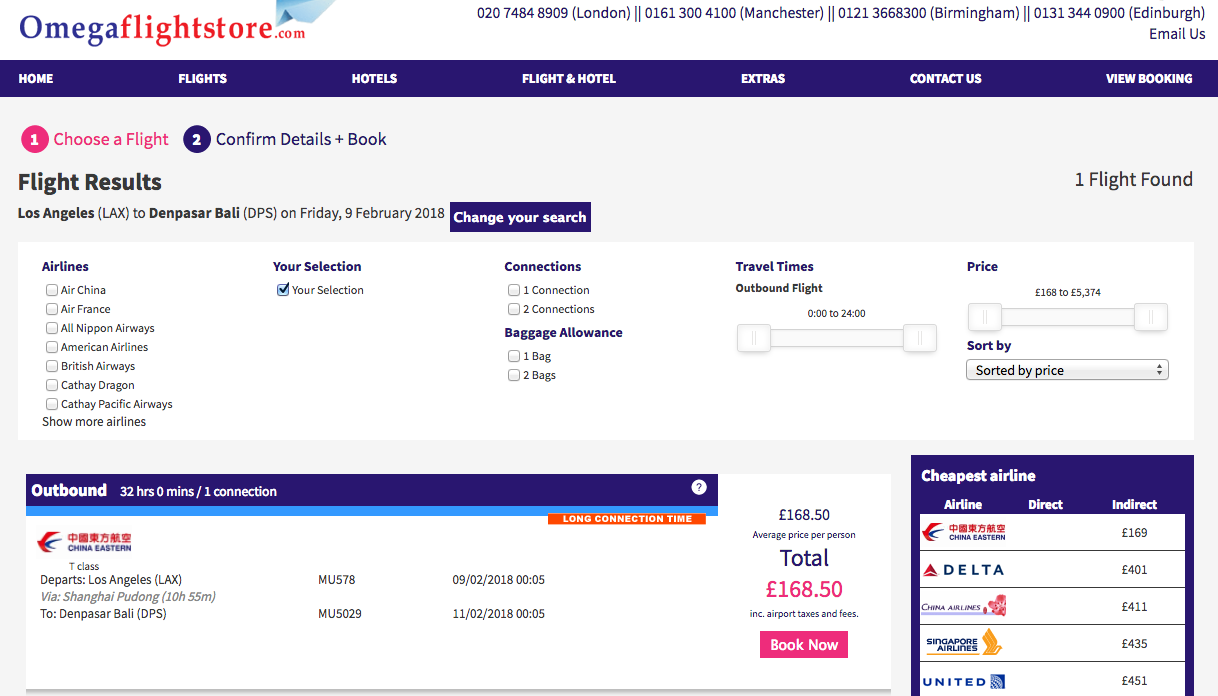
Task: Tick the Air China airline checkbox
Action: point(52,290)
